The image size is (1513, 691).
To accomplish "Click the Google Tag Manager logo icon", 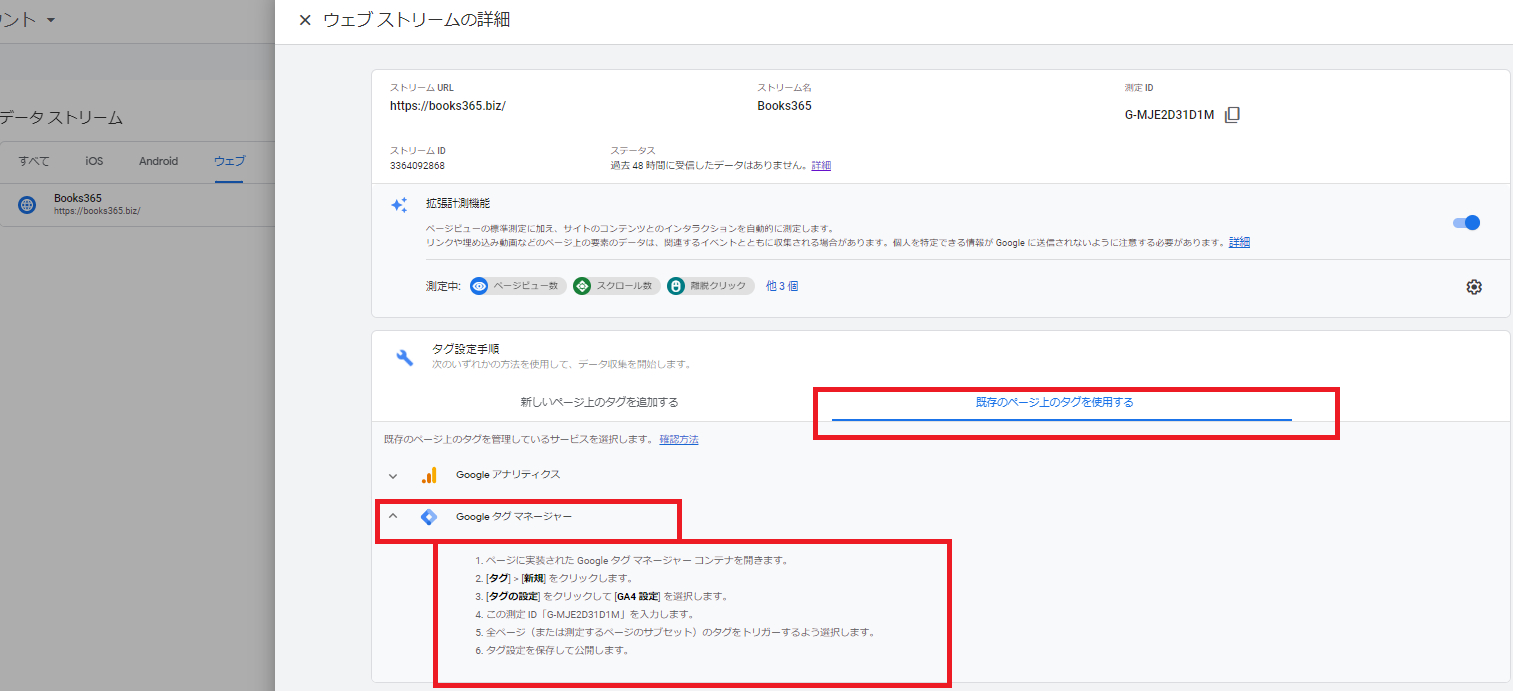I will 429,517.
